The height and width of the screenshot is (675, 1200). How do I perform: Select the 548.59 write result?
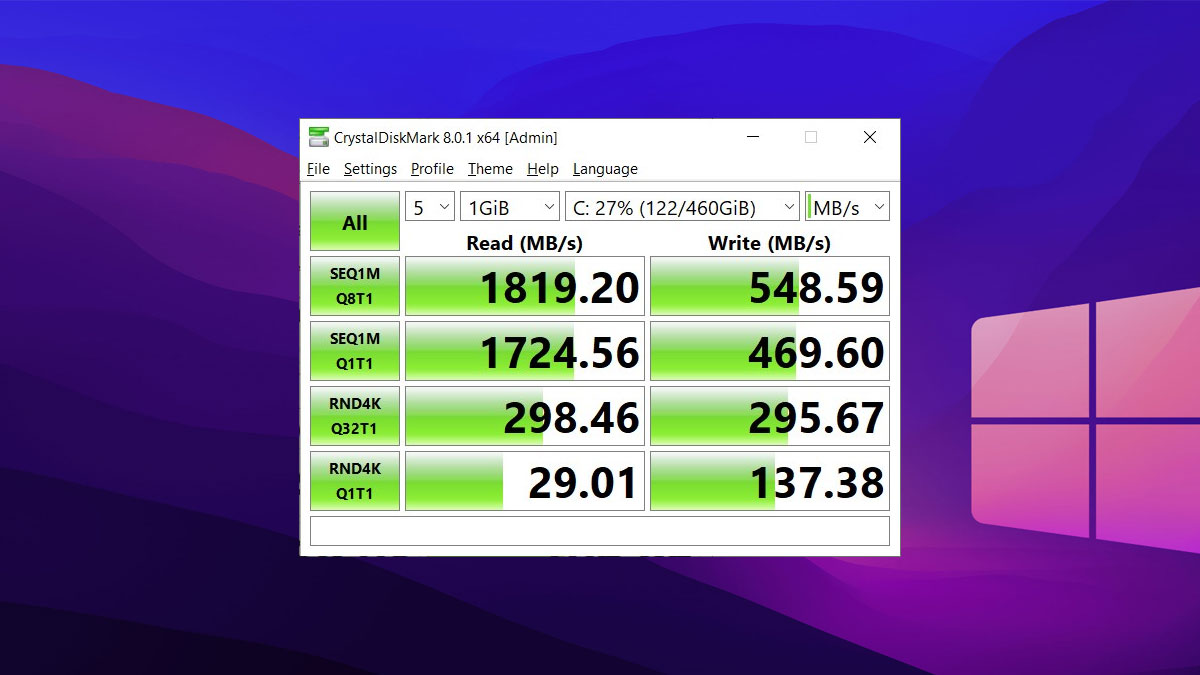click(x=770, y=286)
